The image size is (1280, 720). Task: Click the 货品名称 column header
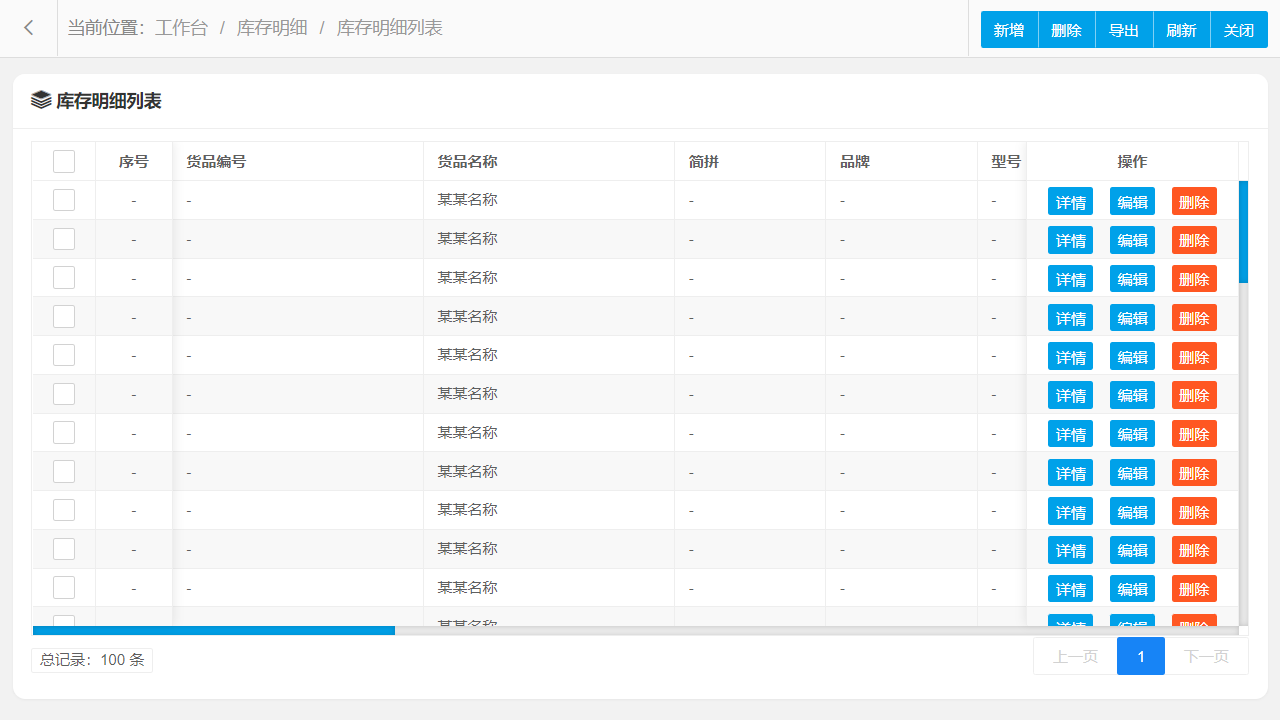tap(549, 161)
